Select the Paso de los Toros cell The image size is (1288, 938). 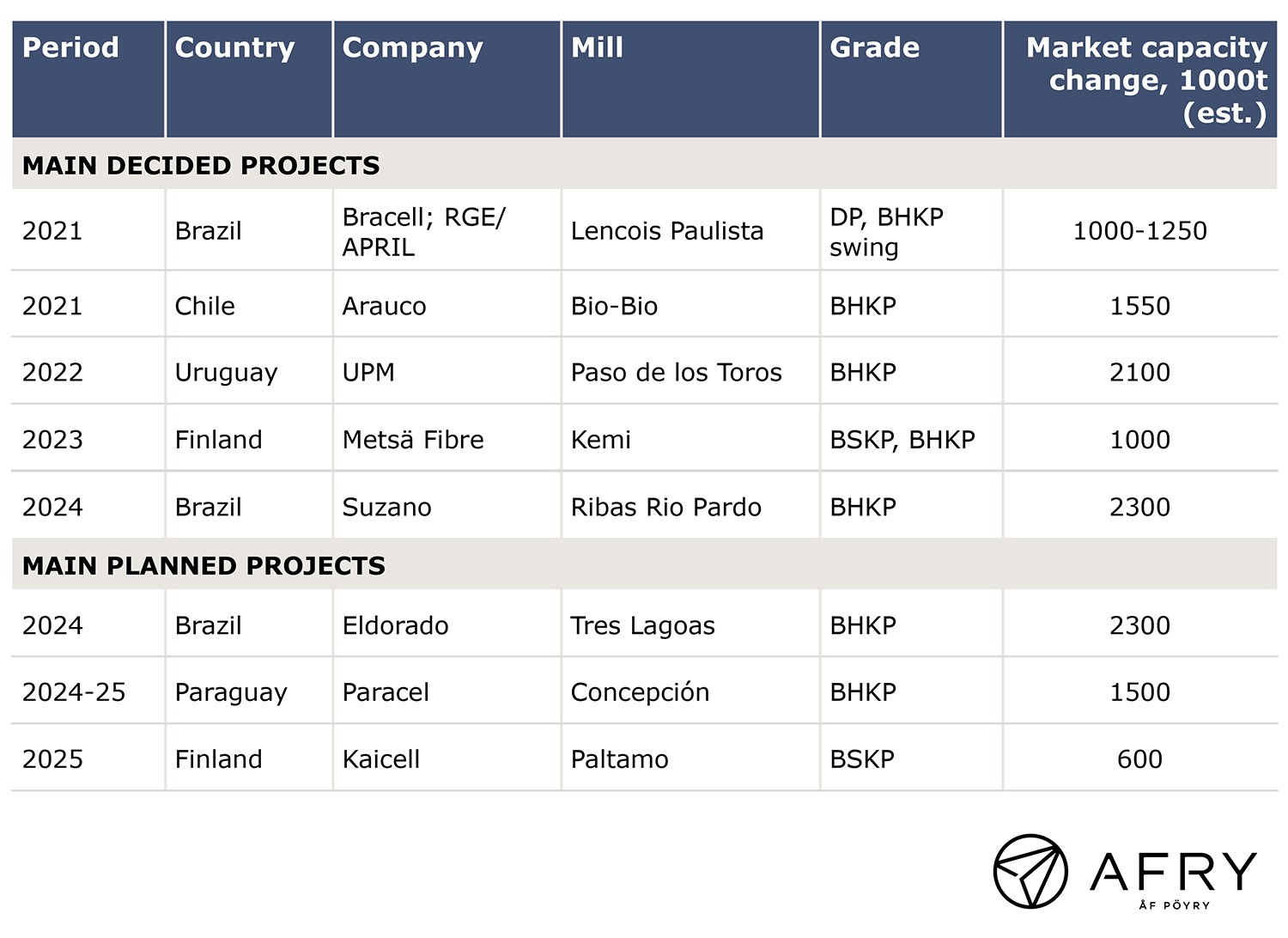point(677,373)
